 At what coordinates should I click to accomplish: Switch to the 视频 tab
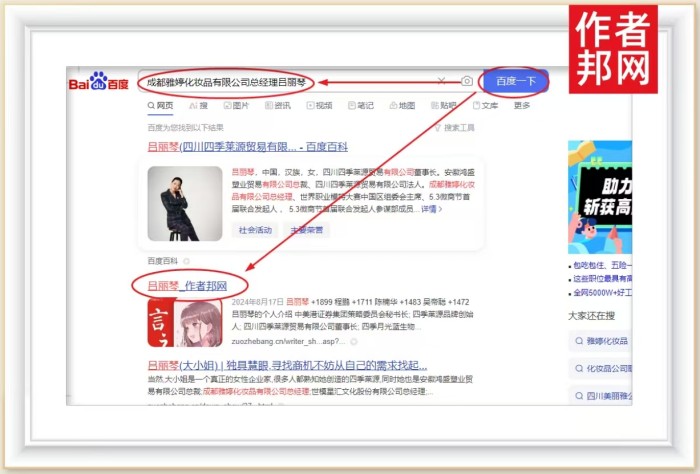pos(321,105)
